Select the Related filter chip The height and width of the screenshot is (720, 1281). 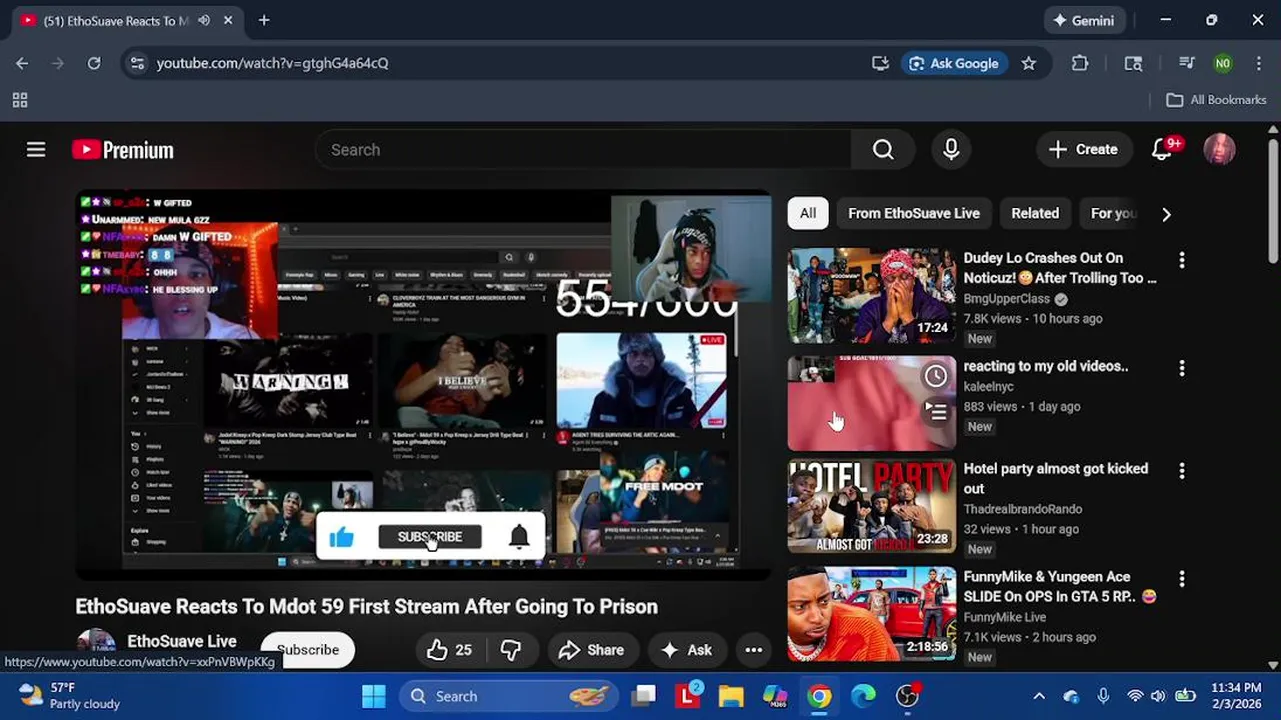[x=1035, y=213]
